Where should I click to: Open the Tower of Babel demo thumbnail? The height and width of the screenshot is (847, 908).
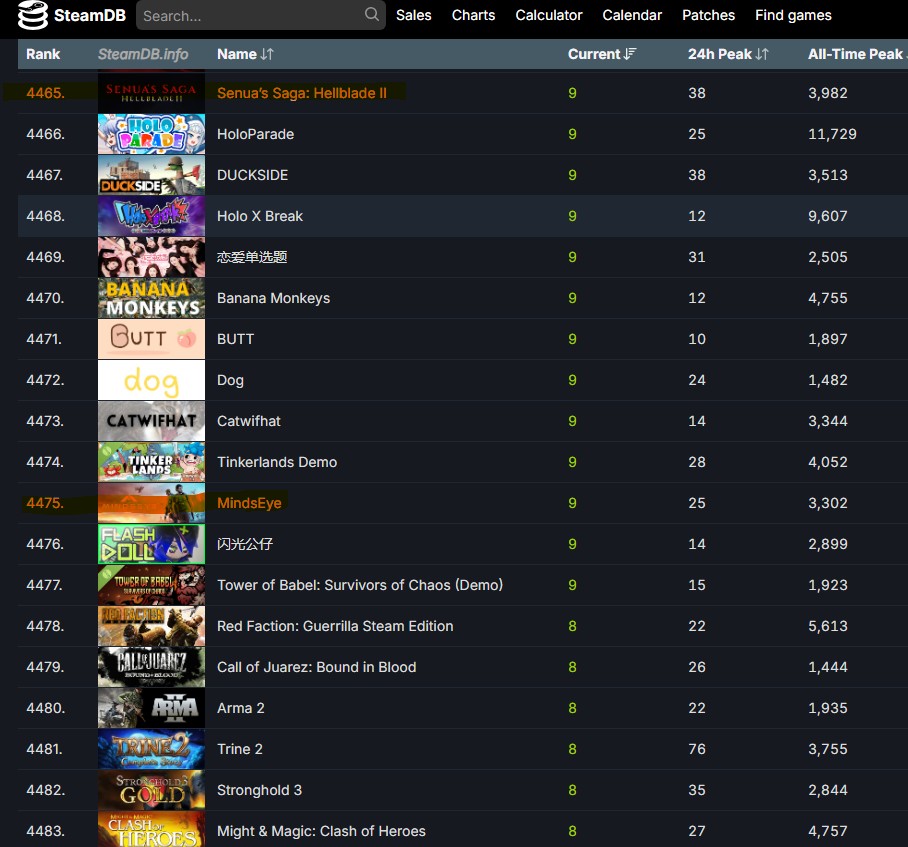151,585
